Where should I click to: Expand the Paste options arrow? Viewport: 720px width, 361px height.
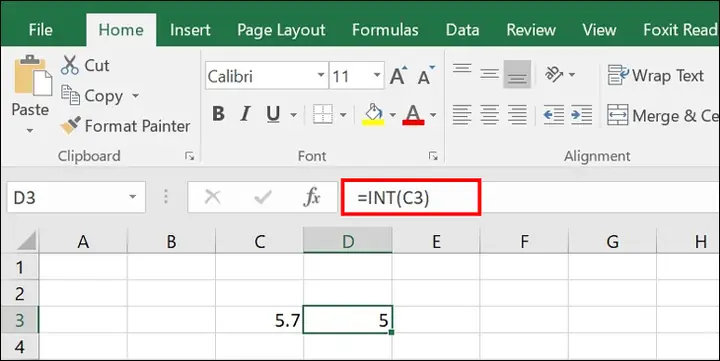pos(30,130)
